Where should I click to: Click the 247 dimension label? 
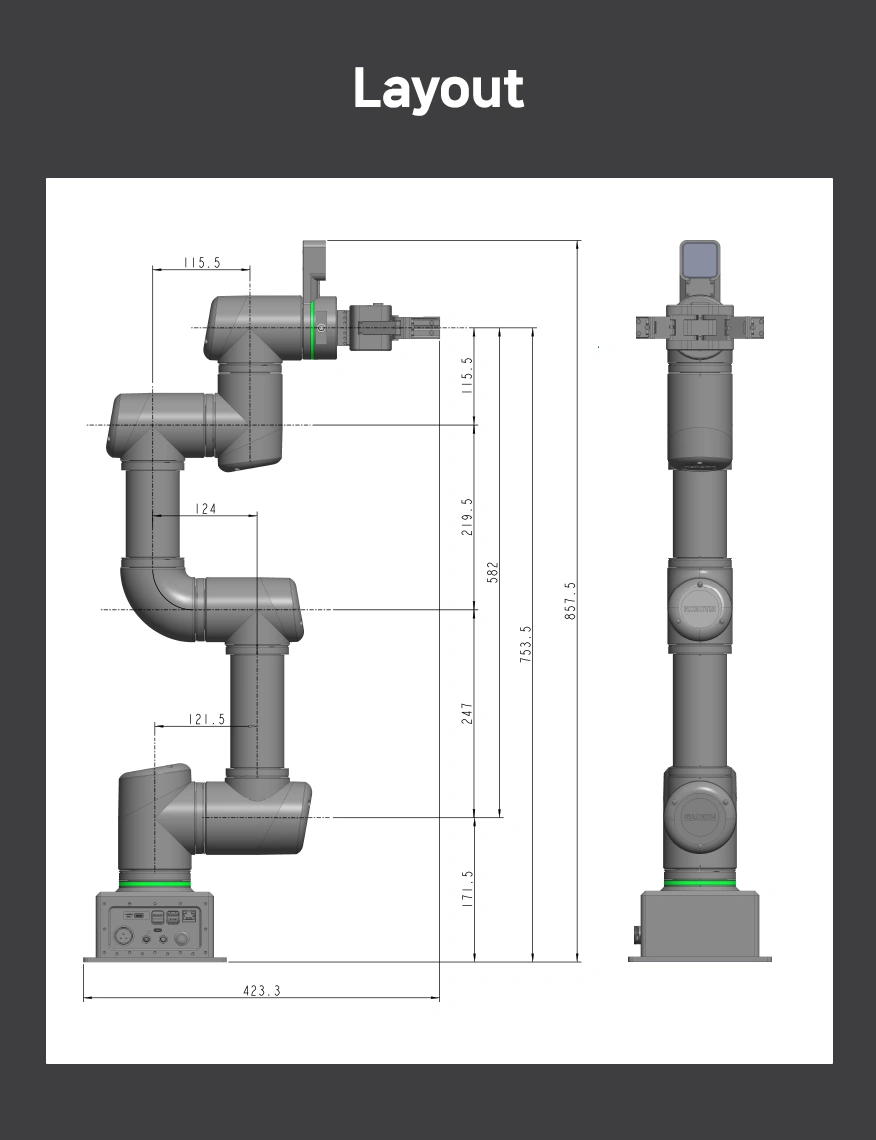467,713
